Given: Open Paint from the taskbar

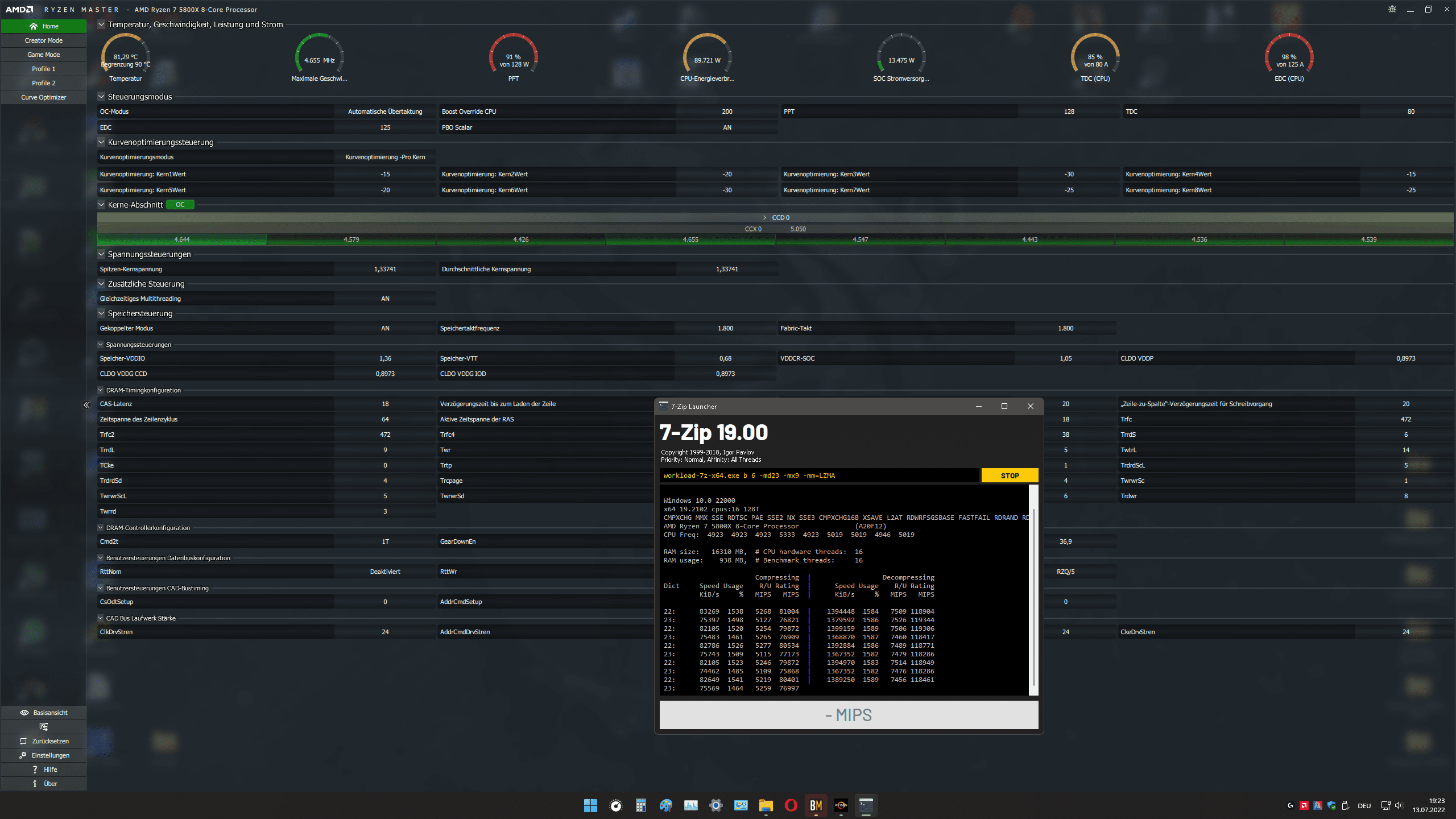Looking at the screenshot, I should tap(665, 805).
